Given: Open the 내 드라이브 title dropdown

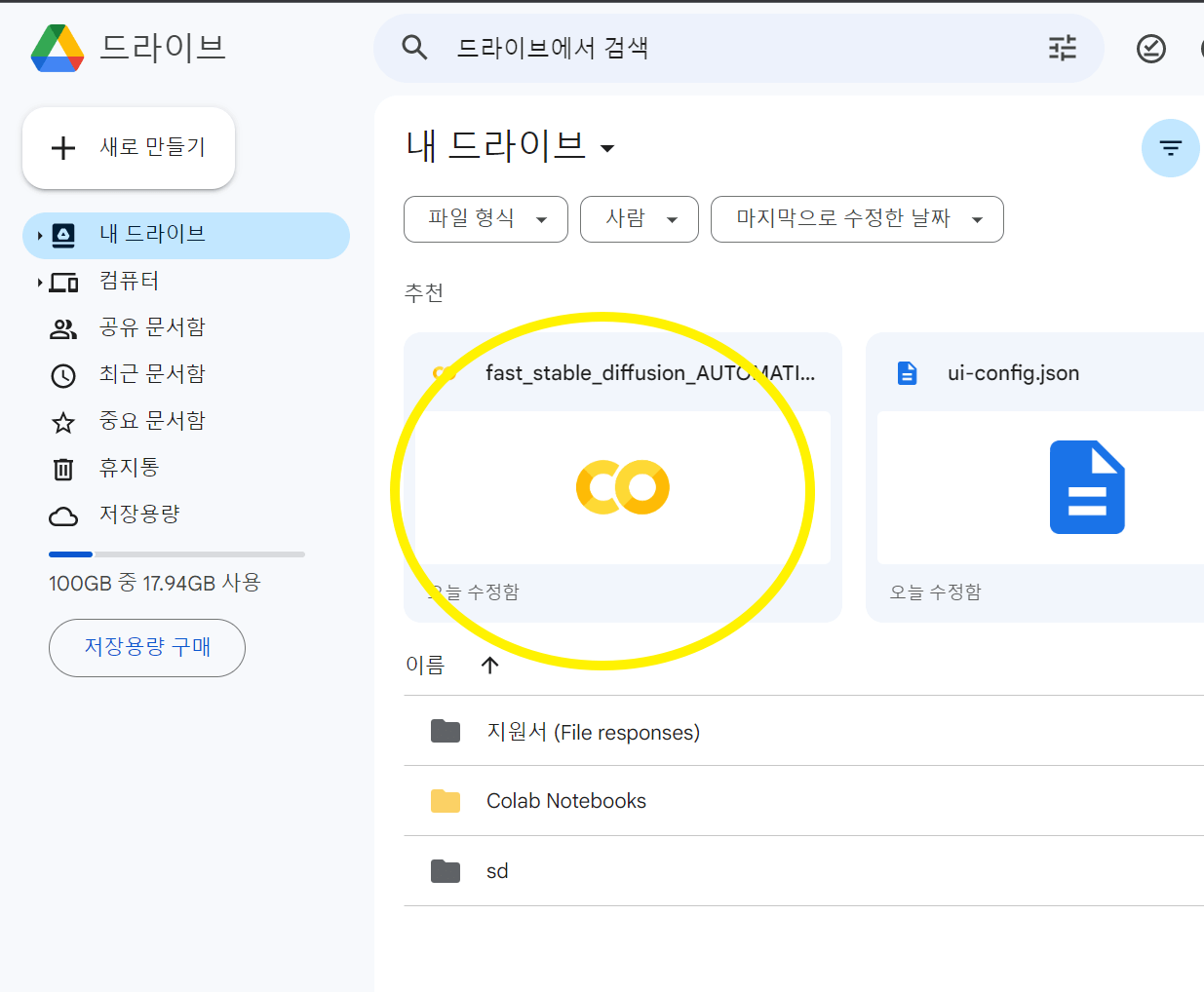Looking at the screenshot, I should pyautogui.click(x=607, y=148).
